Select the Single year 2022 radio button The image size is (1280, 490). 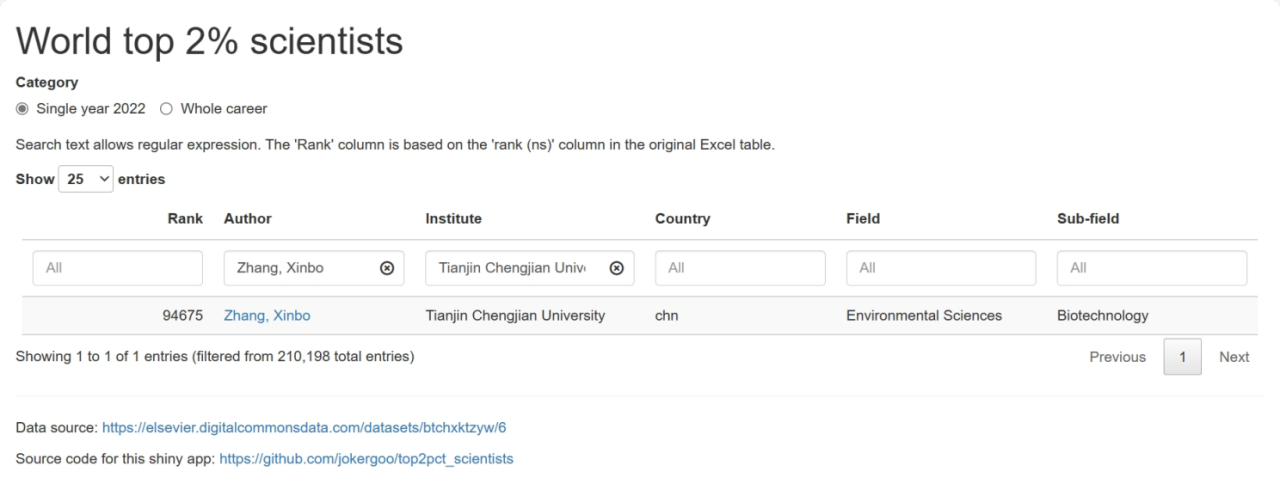[23, 108]
